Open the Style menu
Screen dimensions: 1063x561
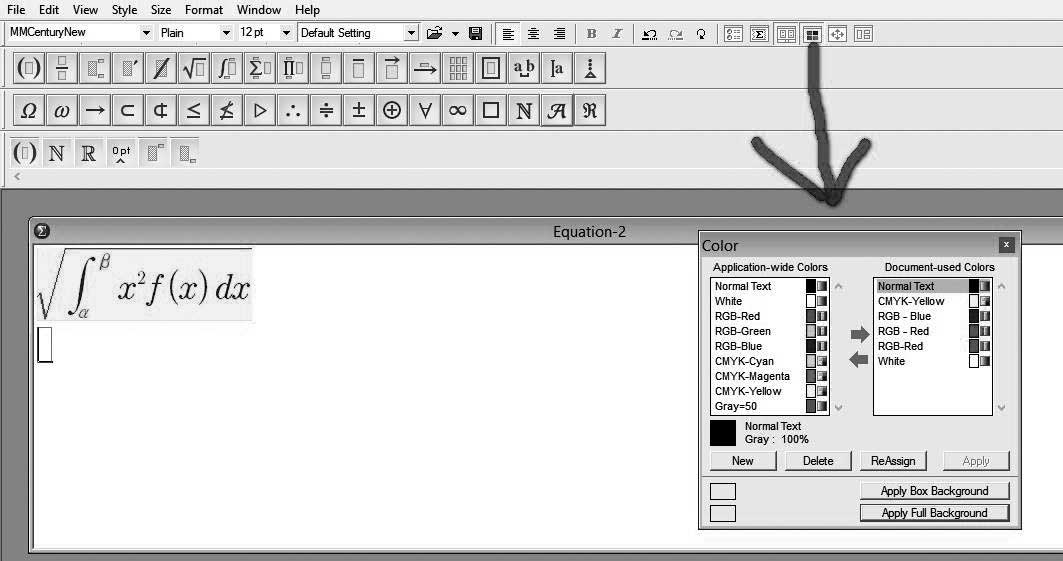point(125,10)
